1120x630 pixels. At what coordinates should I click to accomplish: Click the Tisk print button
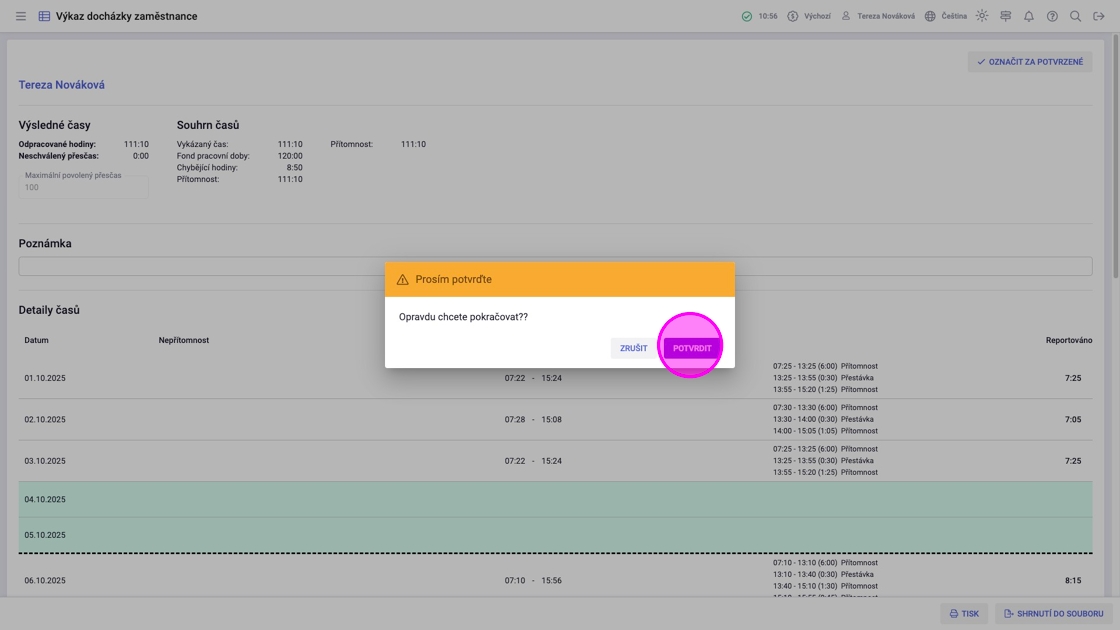964,614
